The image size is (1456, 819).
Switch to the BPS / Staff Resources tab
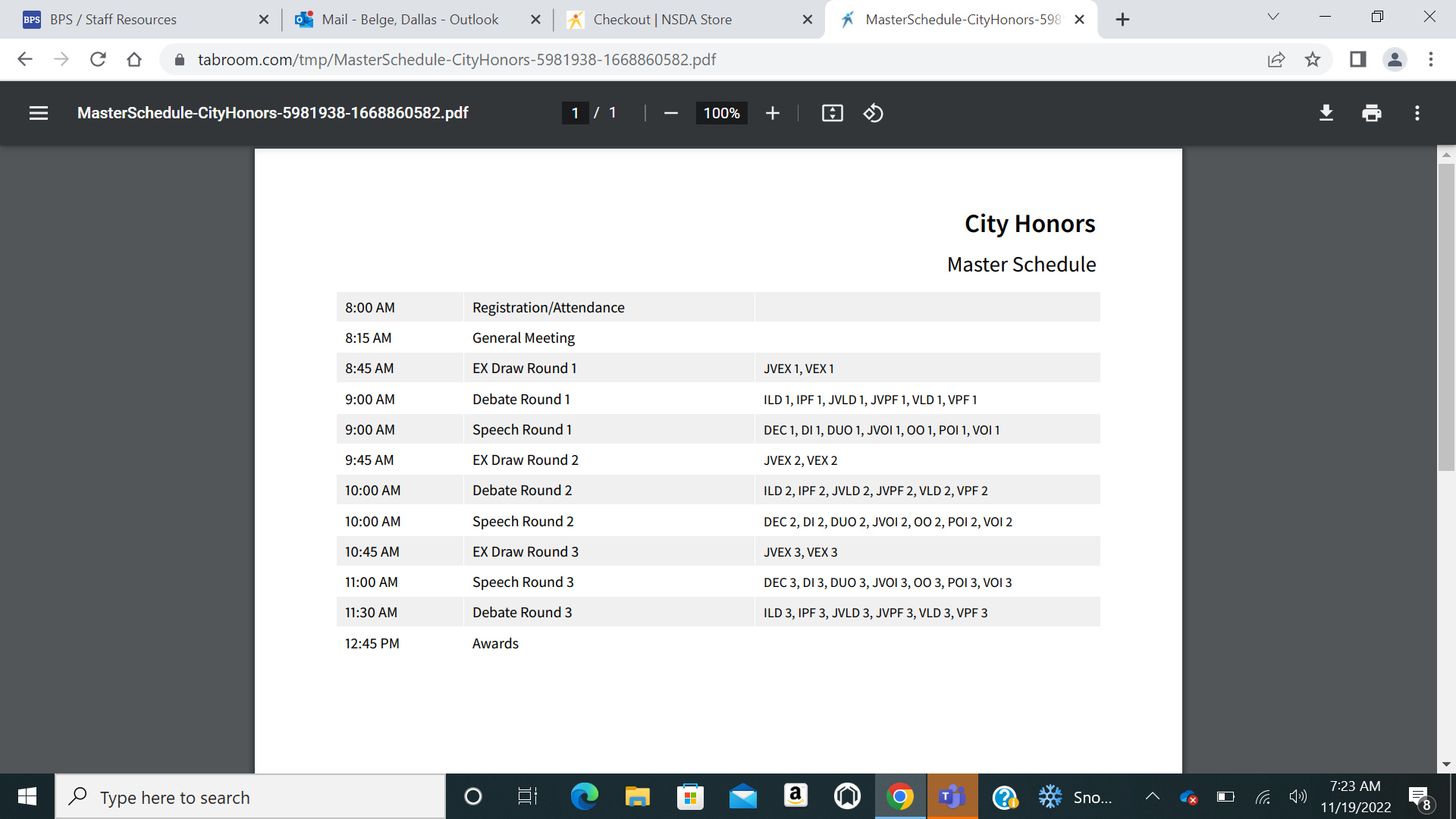coord(114,20)
